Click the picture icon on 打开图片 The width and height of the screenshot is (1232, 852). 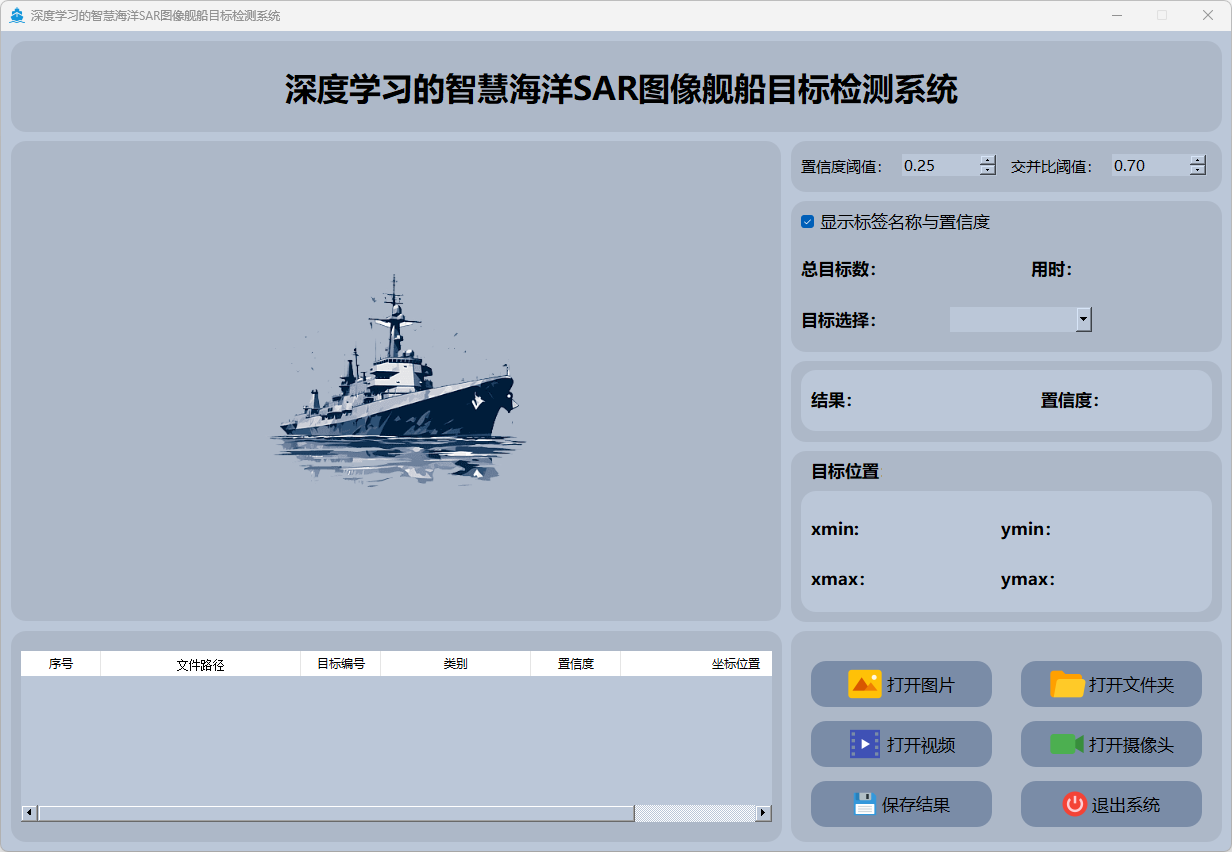[864, 684]
